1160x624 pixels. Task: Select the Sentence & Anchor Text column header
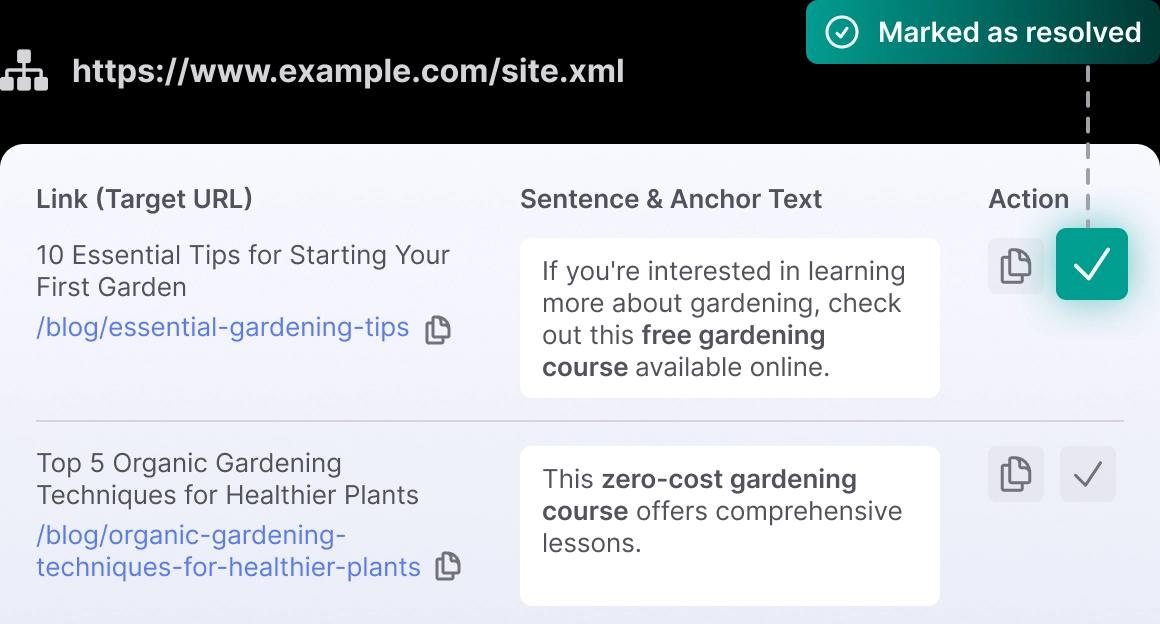coord(671,199)
